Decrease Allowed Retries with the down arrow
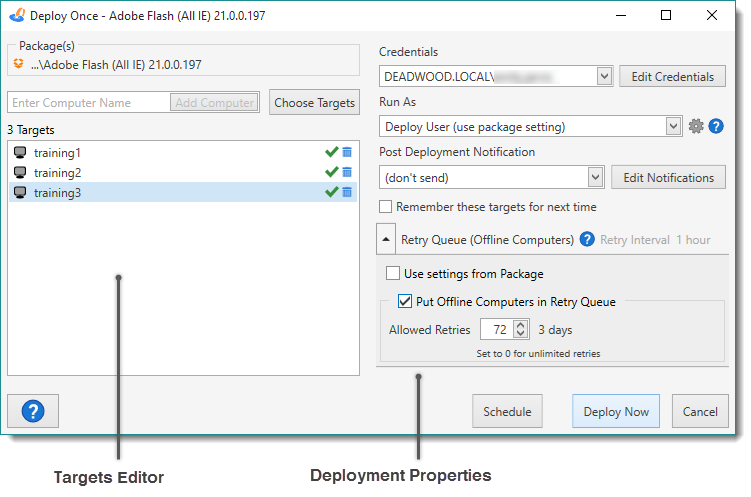This screenshot has height=497, width=751. [521, 334]
